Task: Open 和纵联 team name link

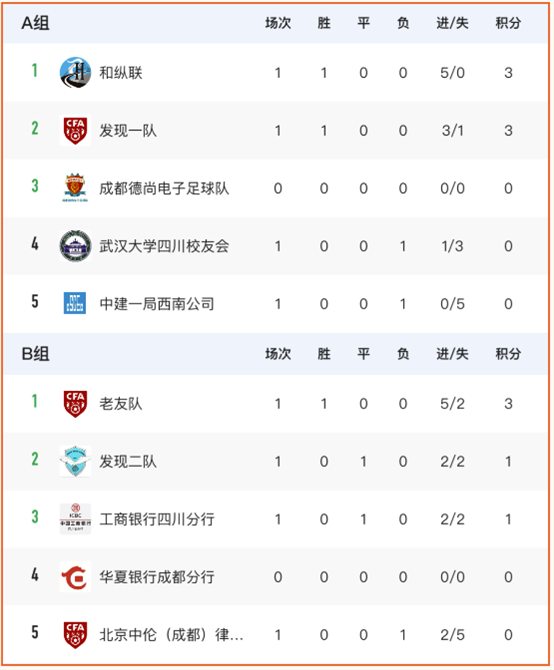Action: tap(121, 73)
